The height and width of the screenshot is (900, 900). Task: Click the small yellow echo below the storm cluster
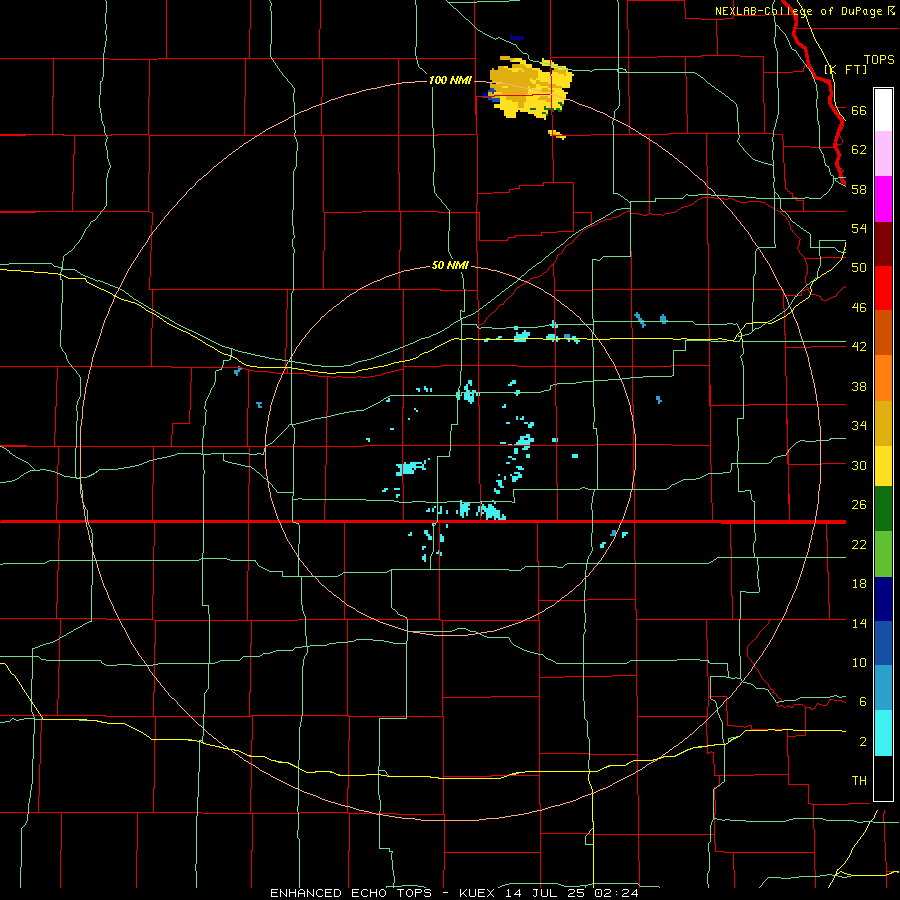(557, 134)
